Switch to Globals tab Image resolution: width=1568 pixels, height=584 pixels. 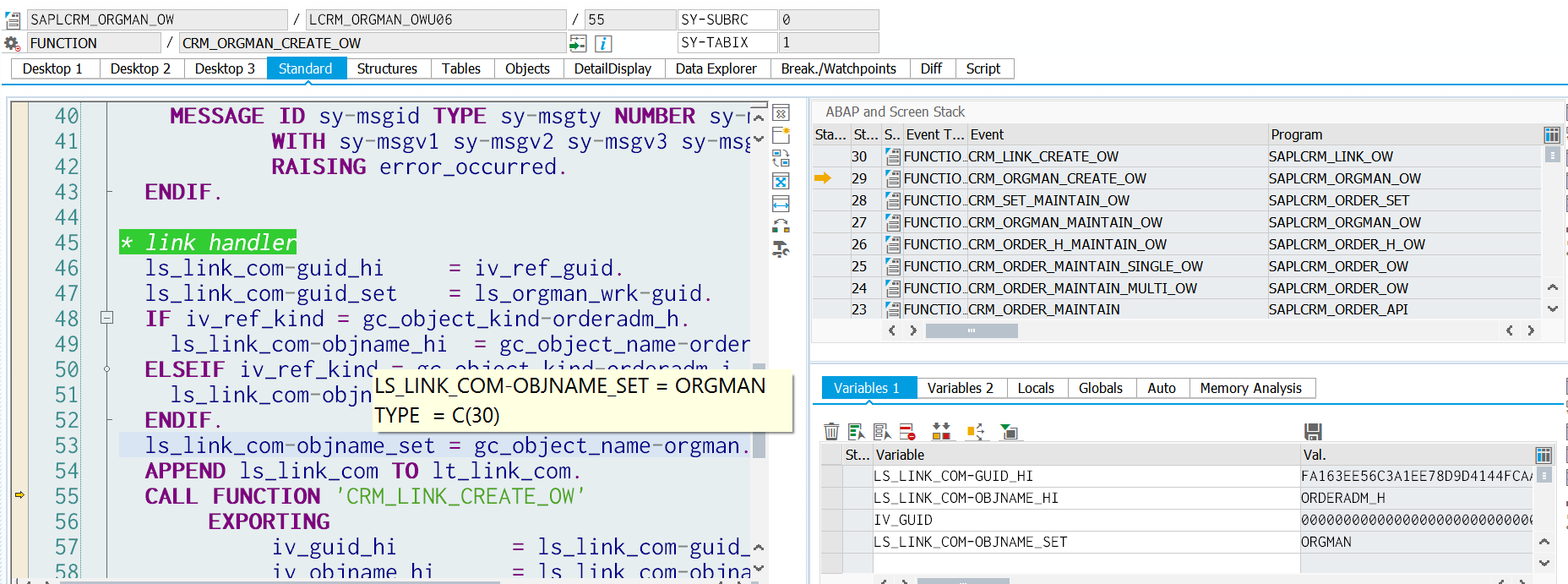tap(1101, 388)
